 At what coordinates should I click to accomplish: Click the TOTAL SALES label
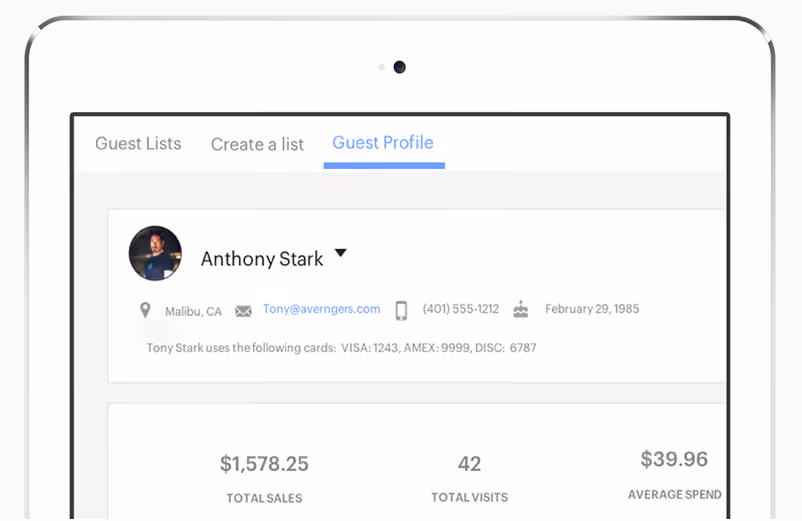(x=264, y=498)
